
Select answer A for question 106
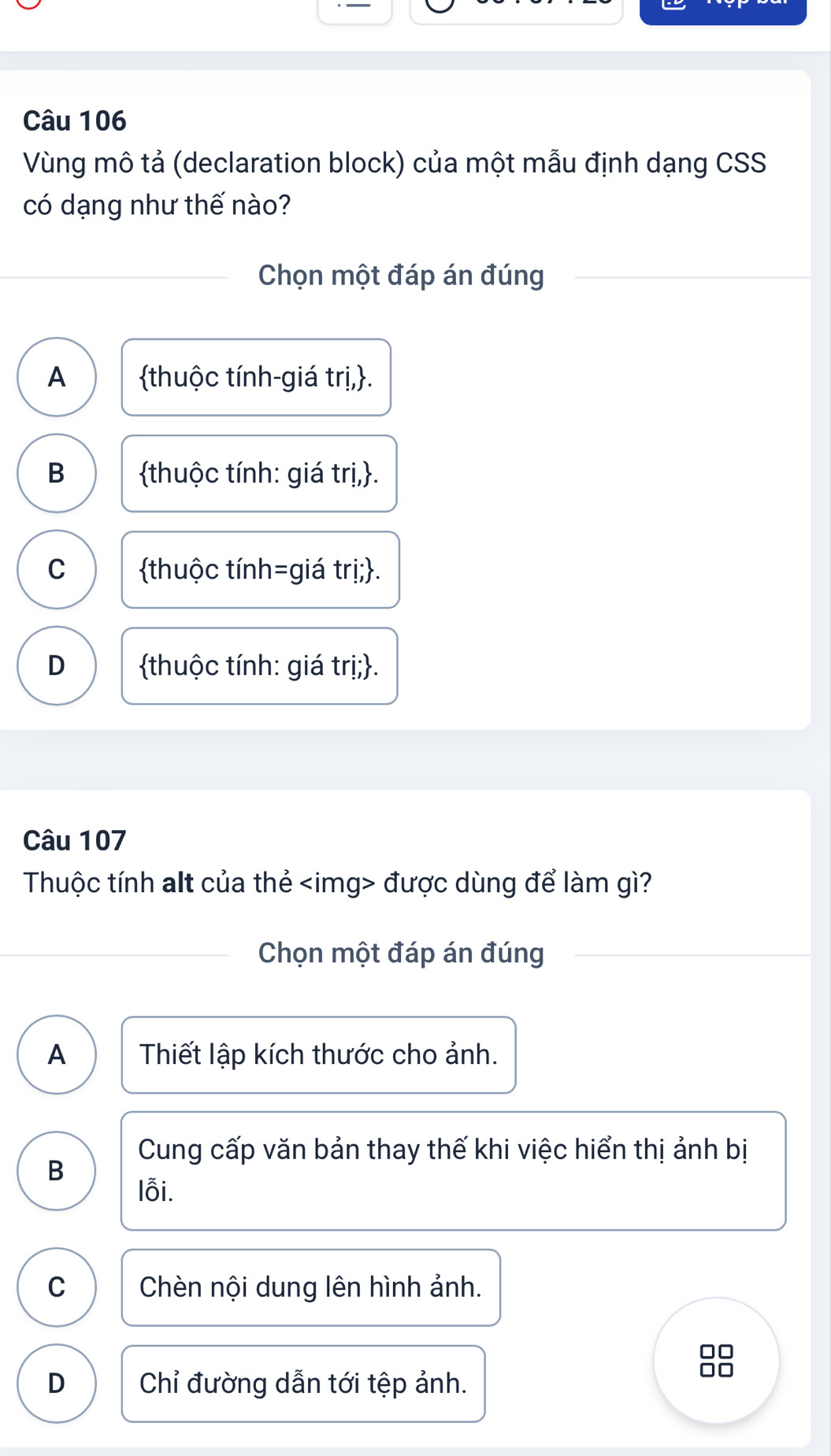point(57,377)
